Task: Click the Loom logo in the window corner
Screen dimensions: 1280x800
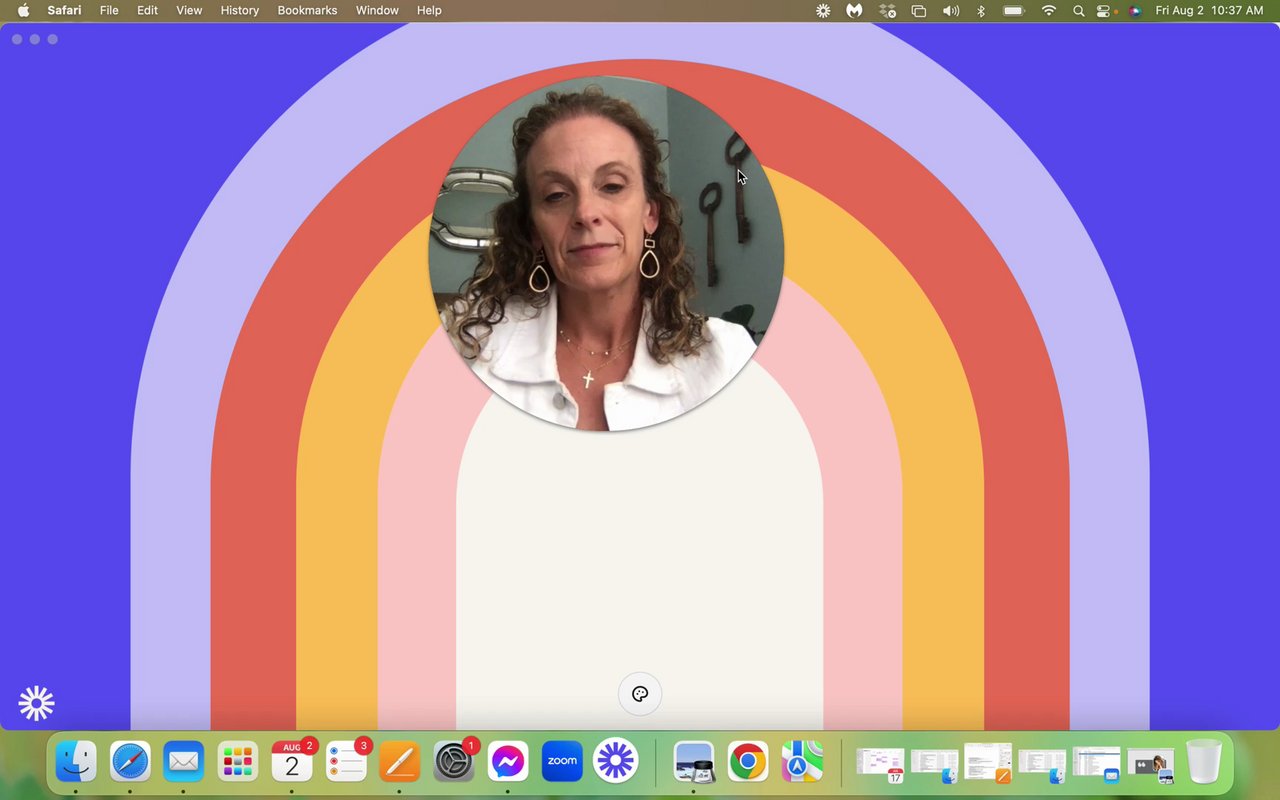Action: 36,704
